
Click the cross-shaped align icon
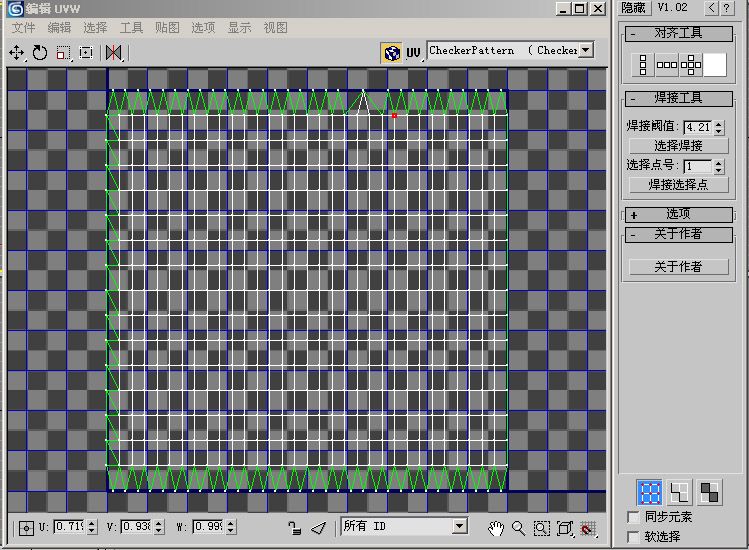pyautogui.click(x=691, y=65)
